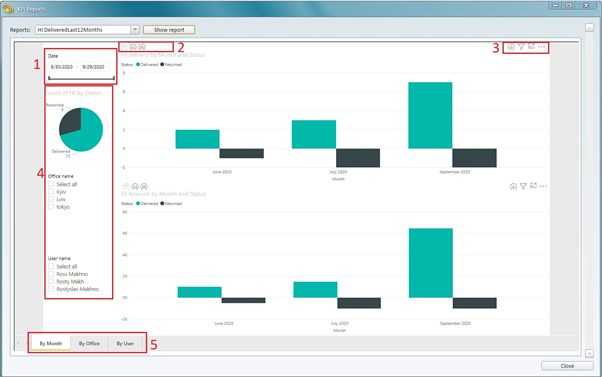Image resolution: width=602 pixels, height=377 pixels.
Task: Click drill up icon on HI Amount chart
Action: pyautogui.click(x=126, y=187)
